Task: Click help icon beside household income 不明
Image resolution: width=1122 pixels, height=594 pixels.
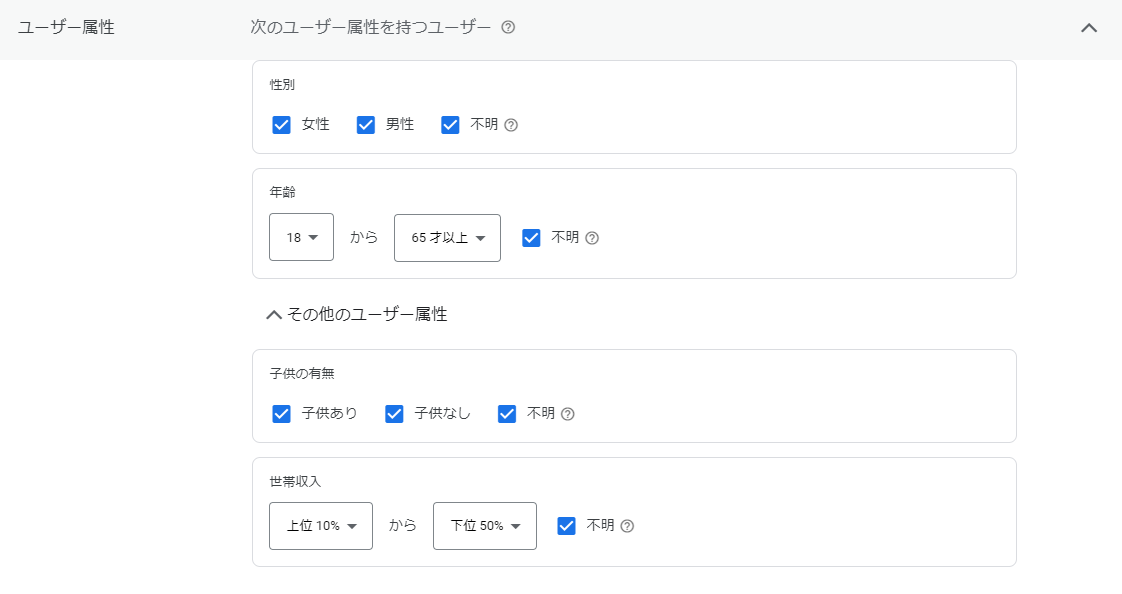Action: (x=627, y=526)
